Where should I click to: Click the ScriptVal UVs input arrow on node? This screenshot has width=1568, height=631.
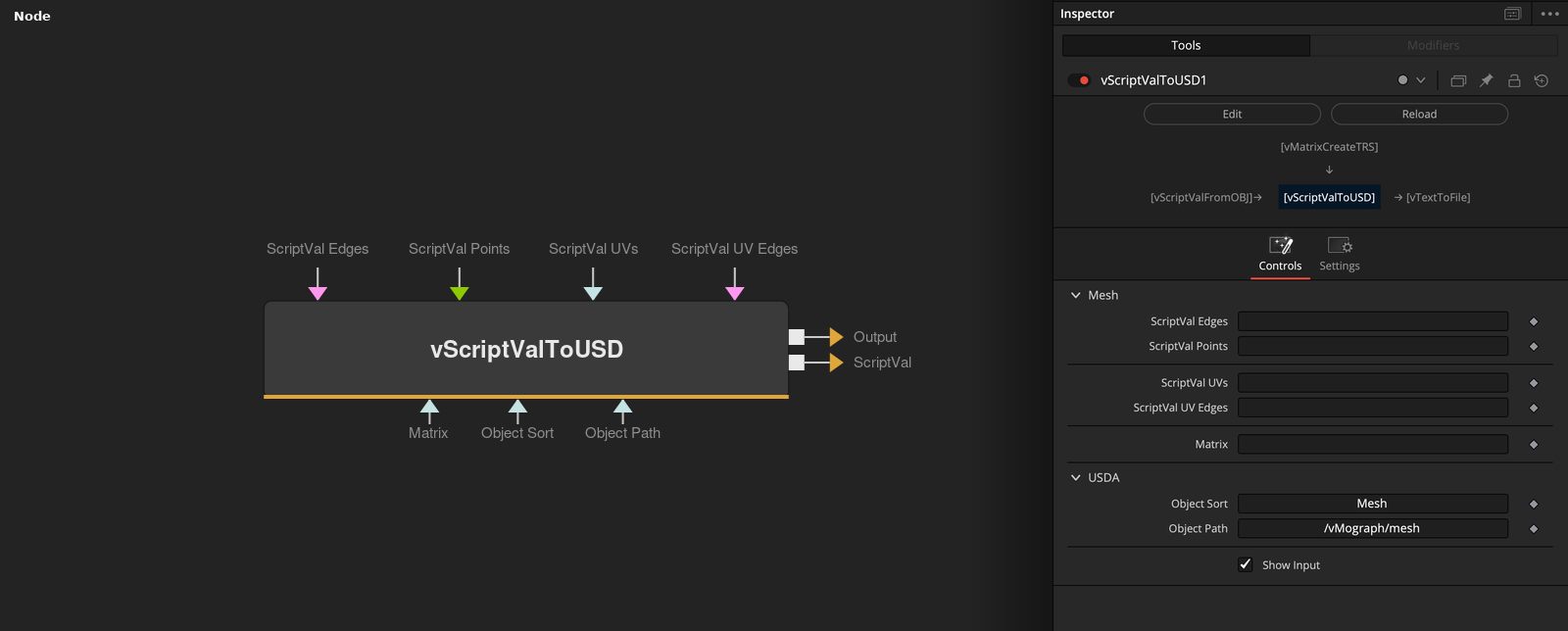[x=593, y=293]
